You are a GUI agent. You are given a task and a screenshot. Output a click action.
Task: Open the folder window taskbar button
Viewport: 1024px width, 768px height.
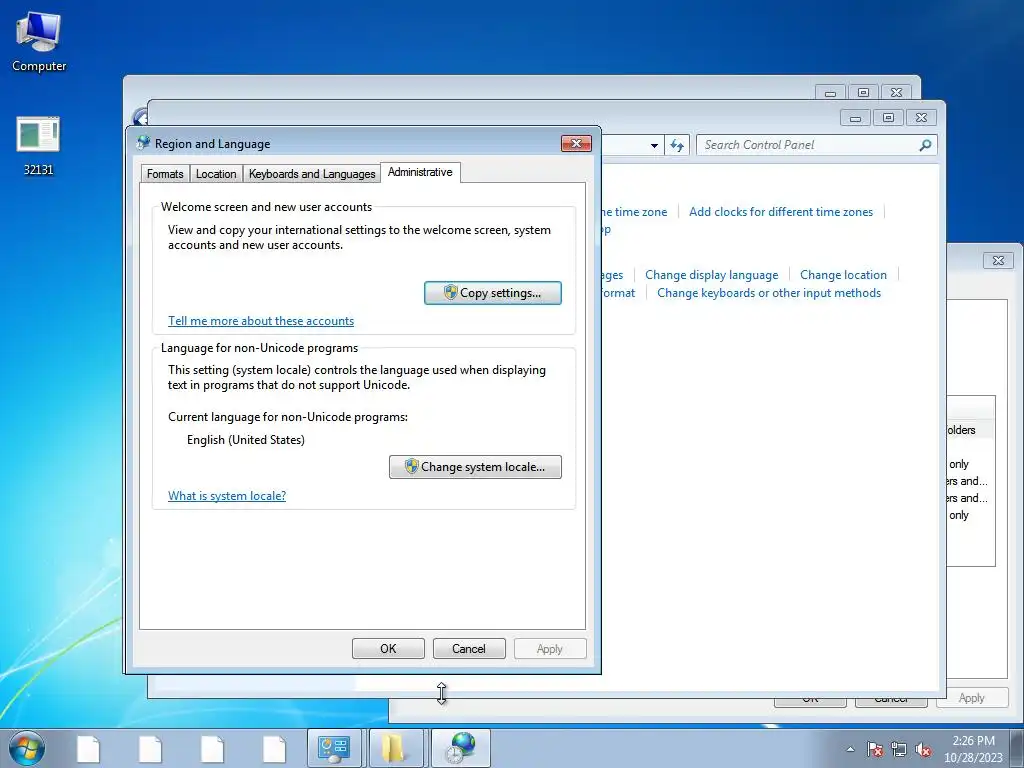[394, 748]
